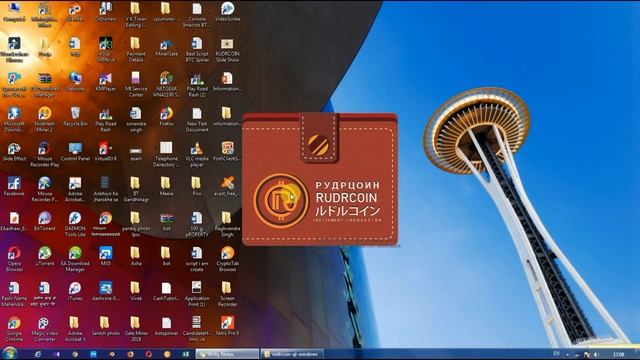Screen dimensions: 640x360
Task: Switch to rudrcoin-qt-windows taskbar button
Action: pyautogui.click(x=292, y=354)
